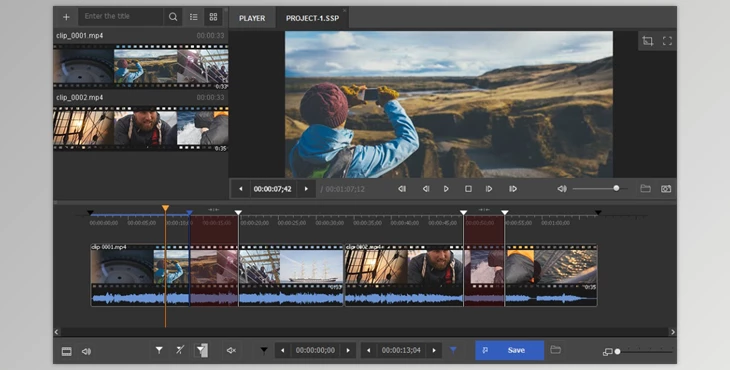Viewport: 730px width, 370px height.
Task: Click the sailing ship frame on timeline
Action: pyautogui.click(x=312, y=266)
